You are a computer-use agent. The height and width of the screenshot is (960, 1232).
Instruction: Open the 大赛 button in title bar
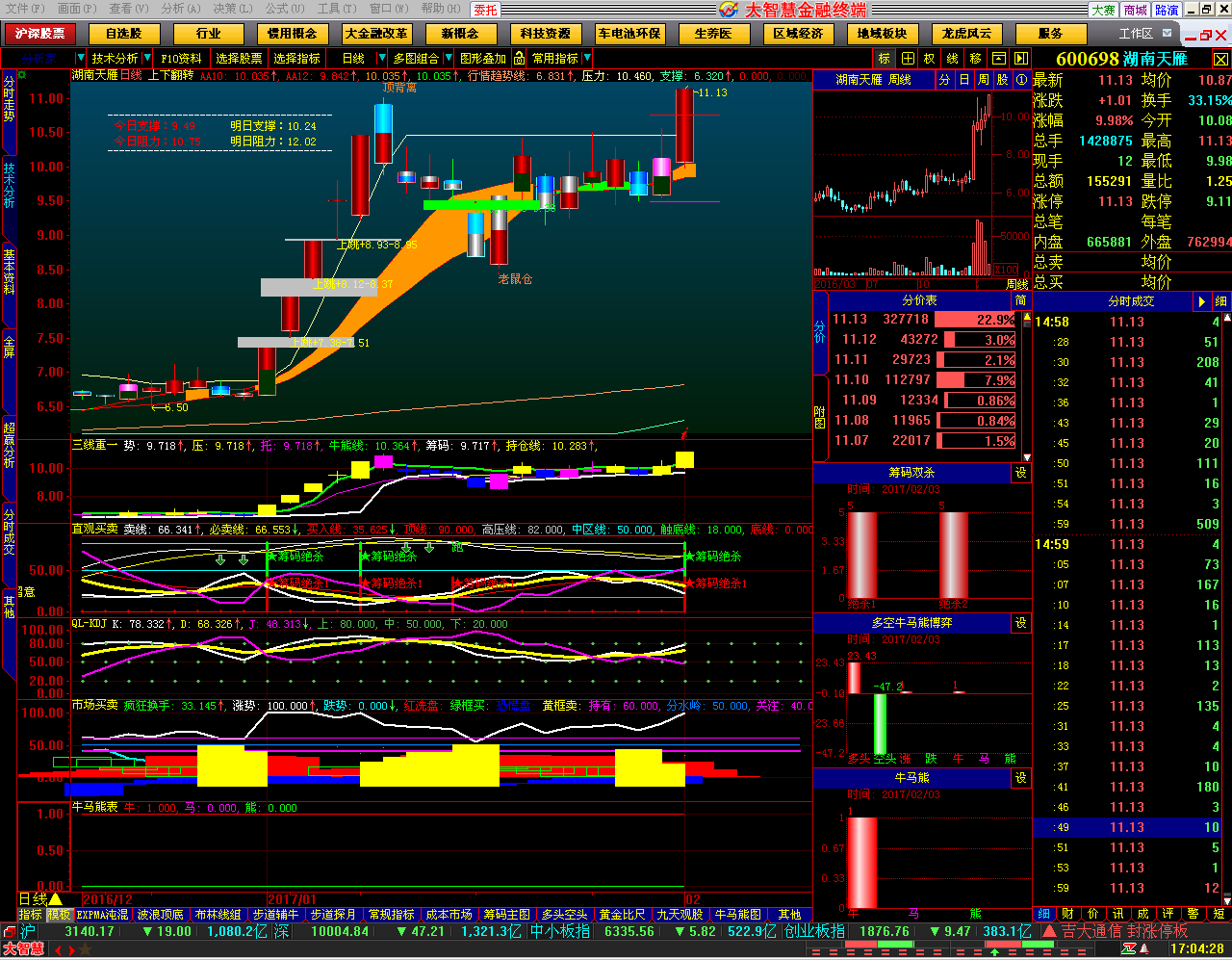(x=1103, y=10)
